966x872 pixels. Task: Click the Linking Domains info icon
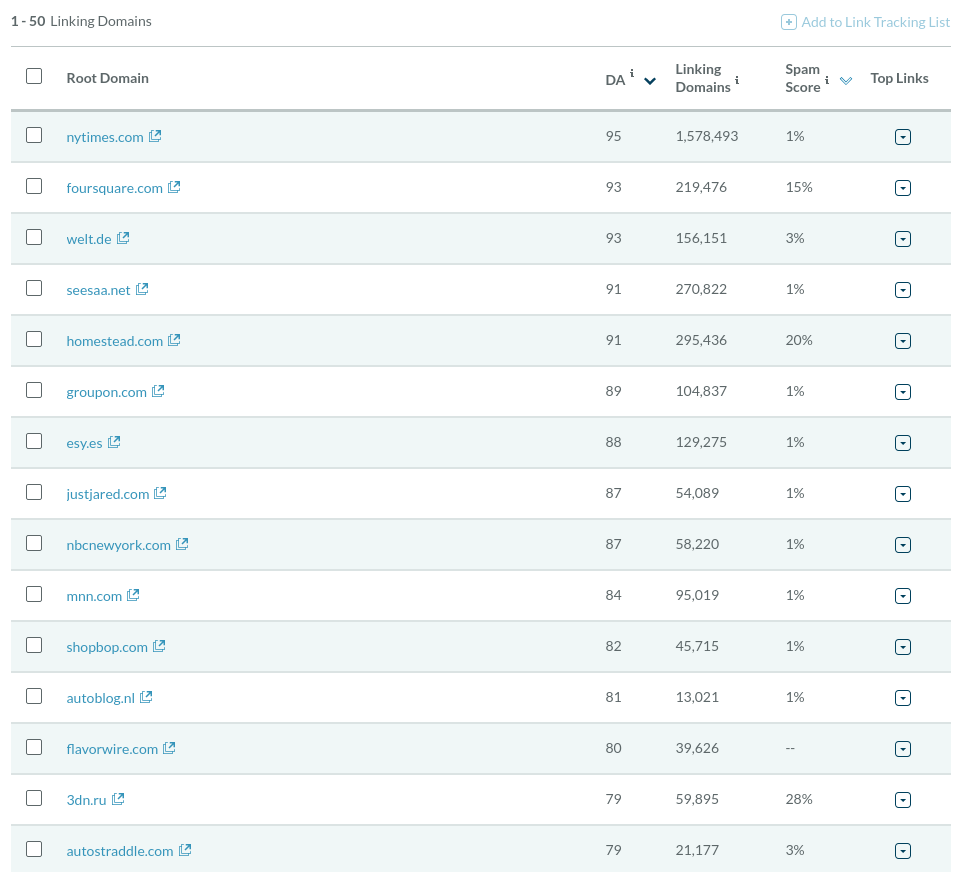coord(737,80)
